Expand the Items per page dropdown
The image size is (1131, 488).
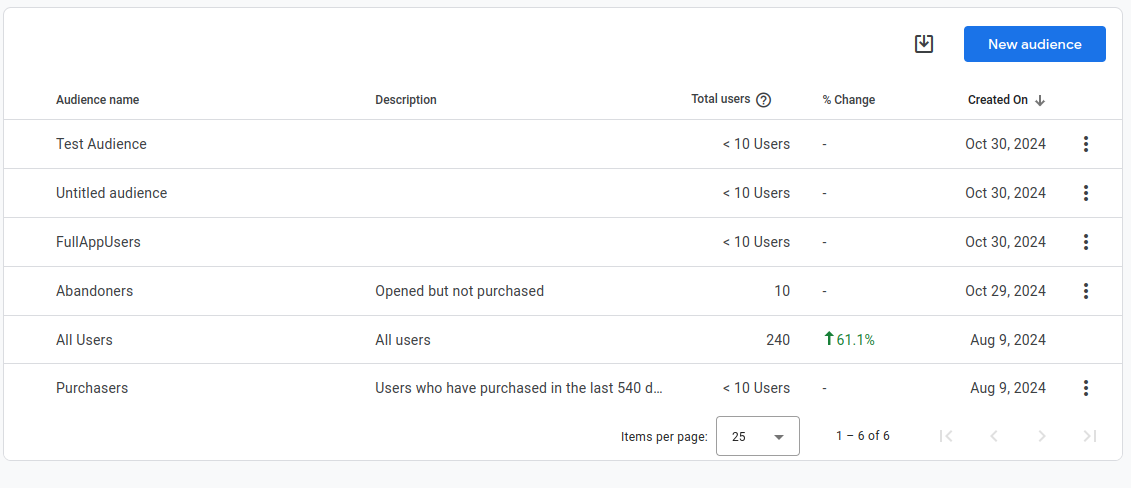tap(758, 436)
